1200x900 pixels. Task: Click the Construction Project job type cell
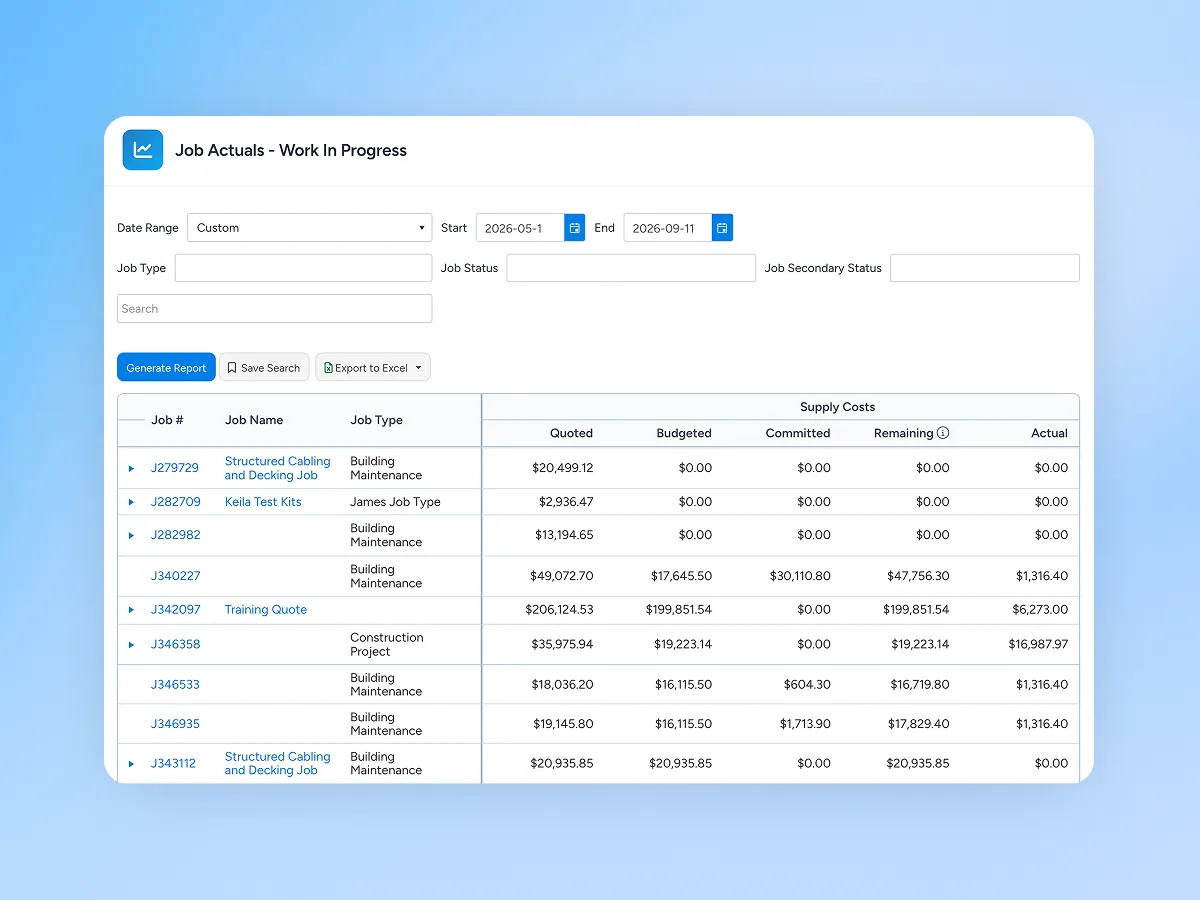pos(386,645)
